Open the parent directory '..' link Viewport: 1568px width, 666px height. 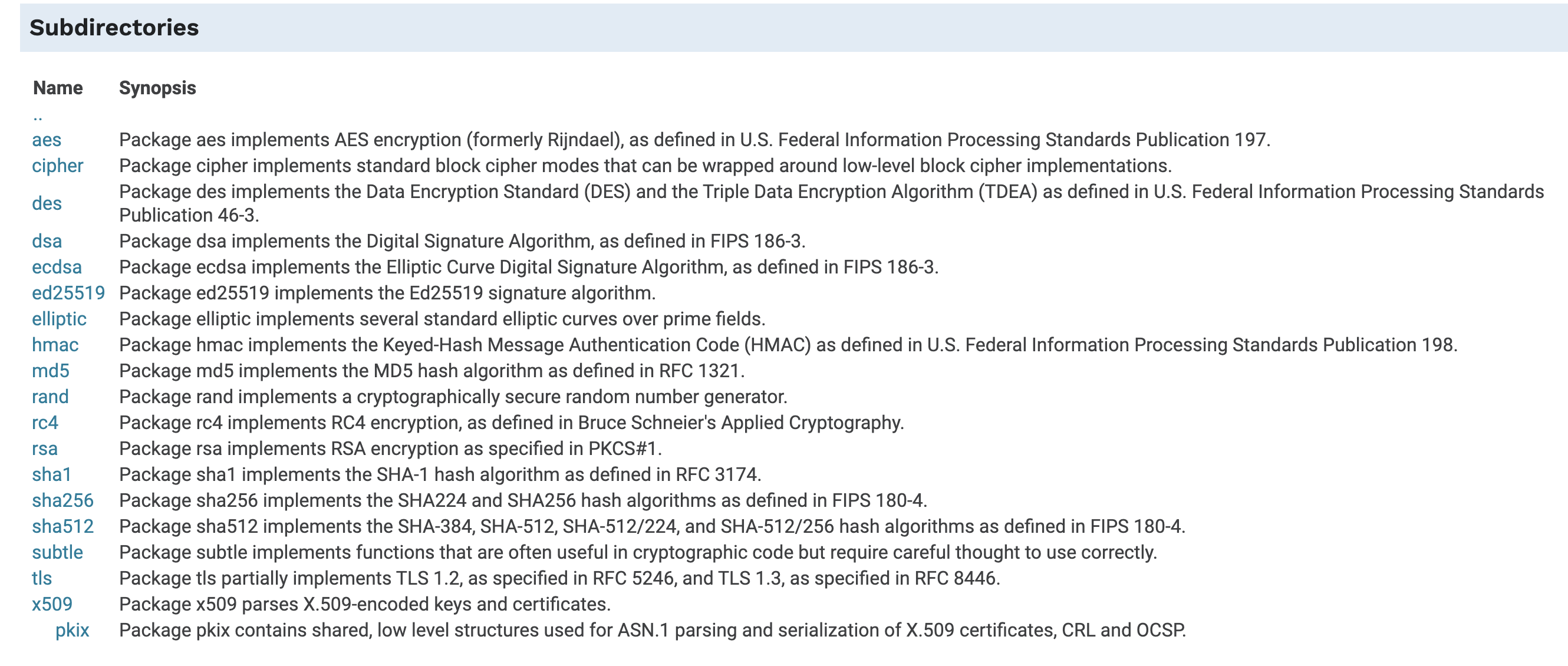tap(38, 116)
